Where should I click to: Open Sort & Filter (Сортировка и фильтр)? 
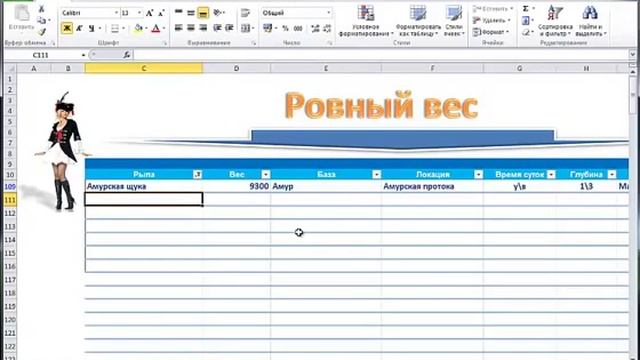point(555,21)
